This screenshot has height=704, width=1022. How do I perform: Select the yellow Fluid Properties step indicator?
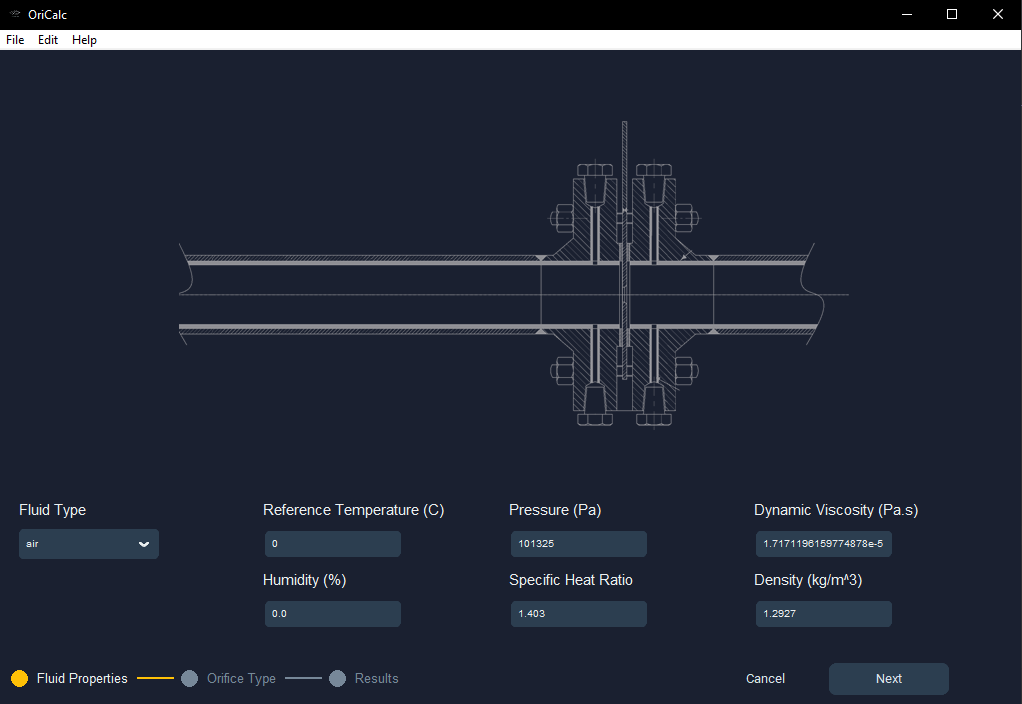pos(19,678)
